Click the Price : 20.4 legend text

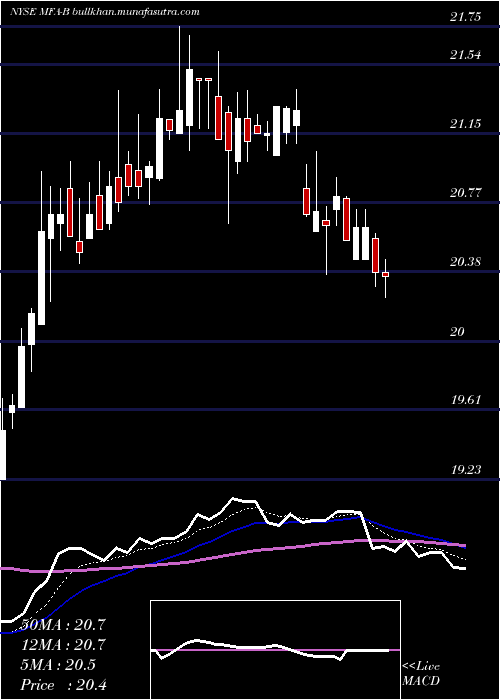tap(63, 684)
